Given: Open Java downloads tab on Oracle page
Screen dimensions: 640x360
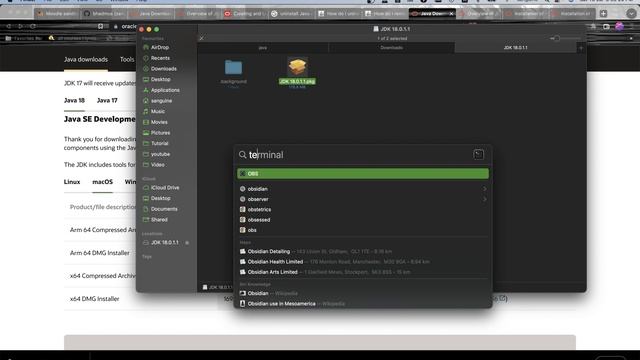Looking at the screenshot, I should (x=86, y=60).
